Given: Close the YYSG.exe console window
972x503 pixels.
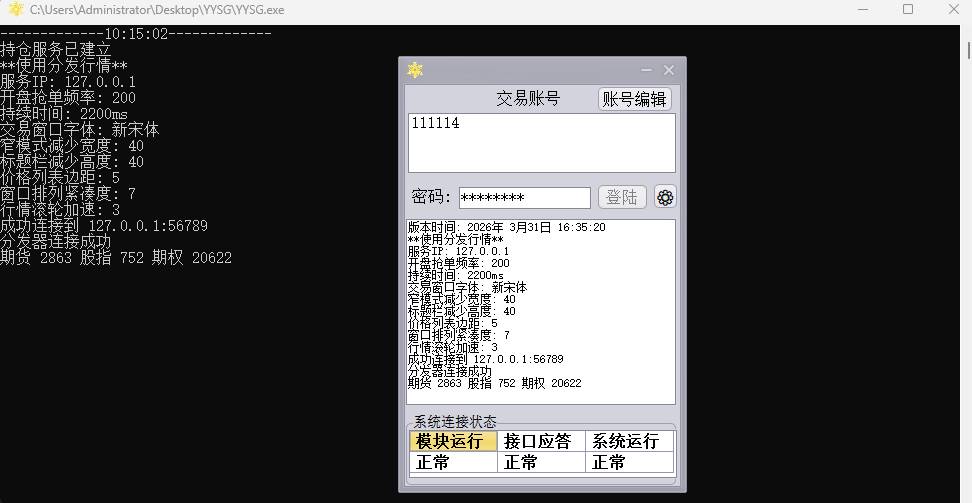Looking at the screenshot, I should (x=952, y=10).
